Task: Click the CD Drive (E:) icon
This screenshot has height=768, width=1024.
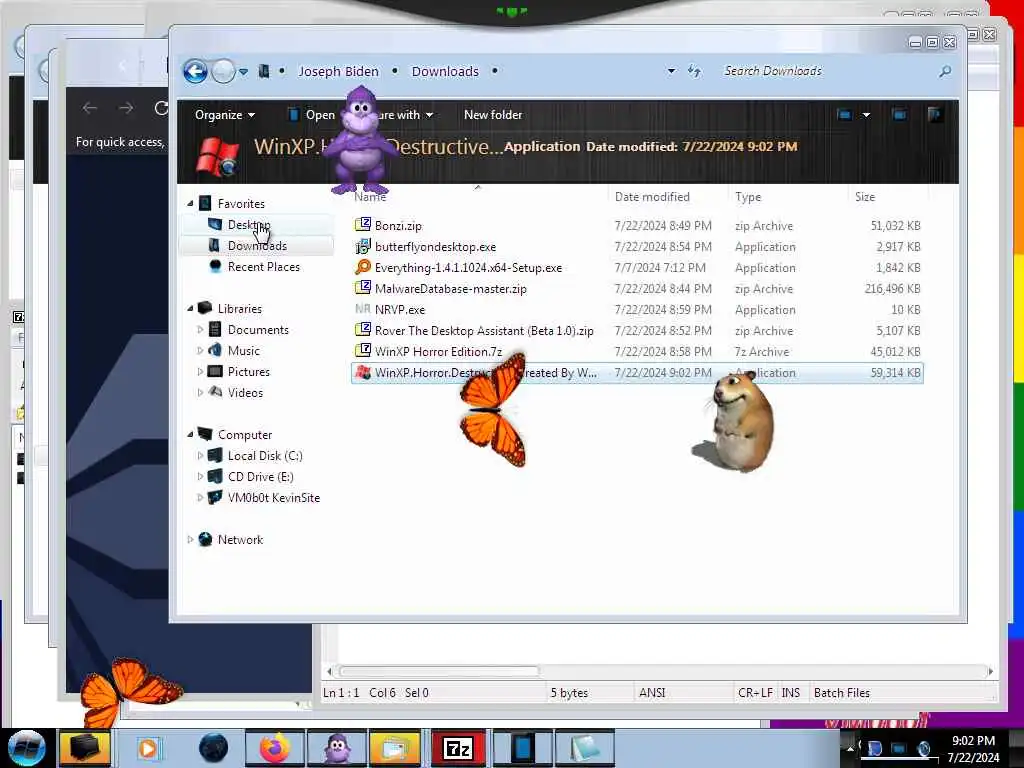Action: click(215, 477)
